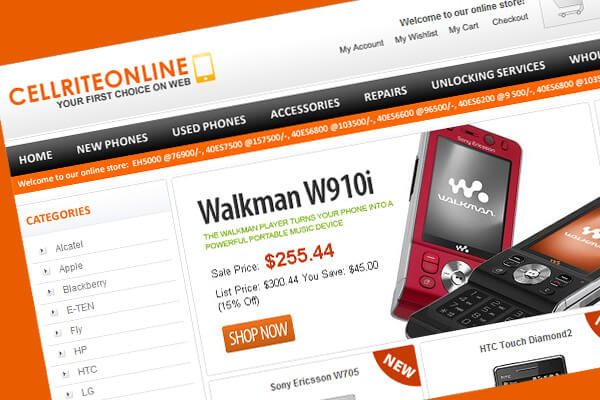Click arrow icon beside Alcatel category

43,251
